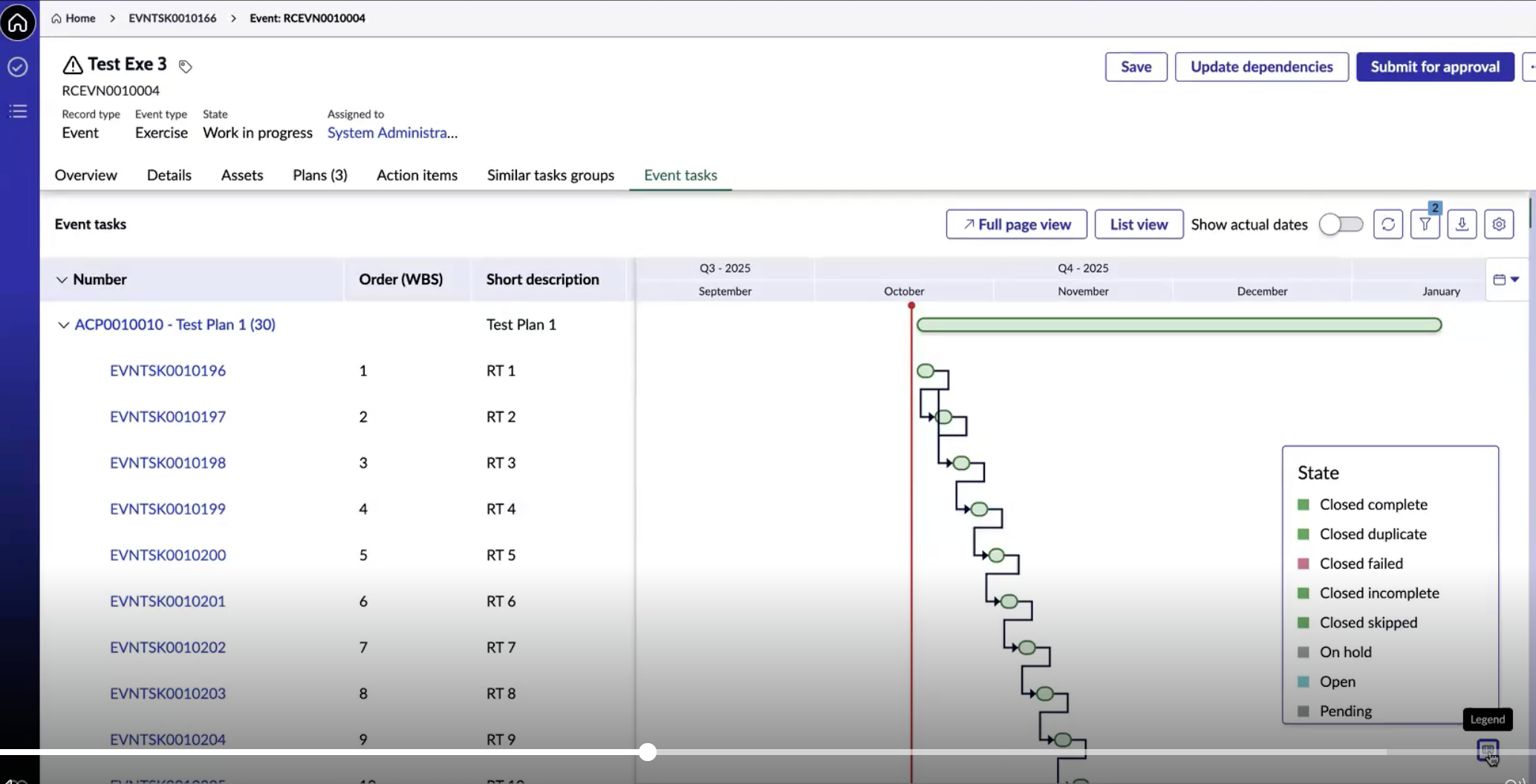This screenshot has width=1536, height=784.
Task: Open the System Administra... assigned link
Action: (x=392, y=133)
